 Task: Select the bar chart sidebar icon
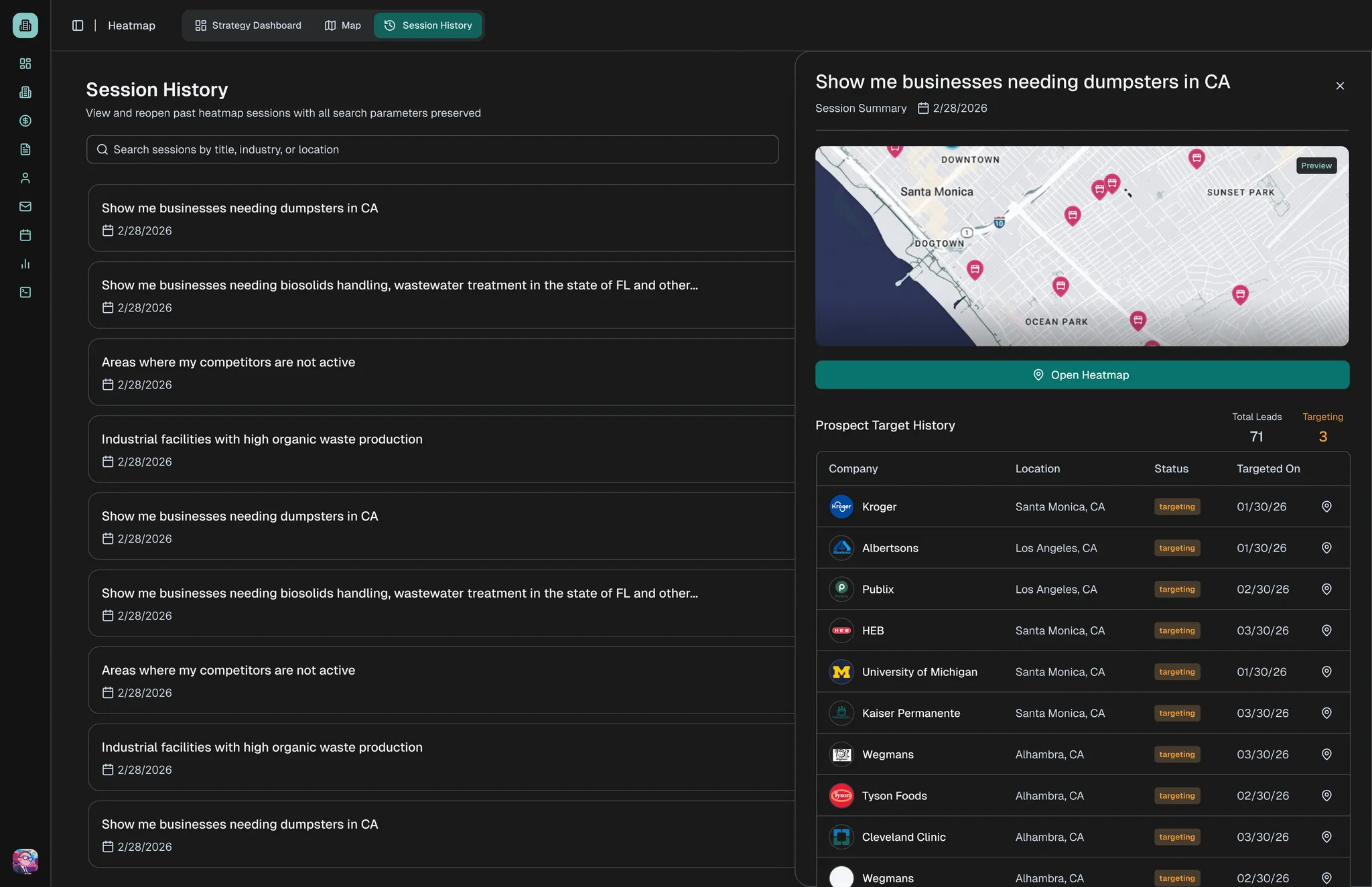25,264
